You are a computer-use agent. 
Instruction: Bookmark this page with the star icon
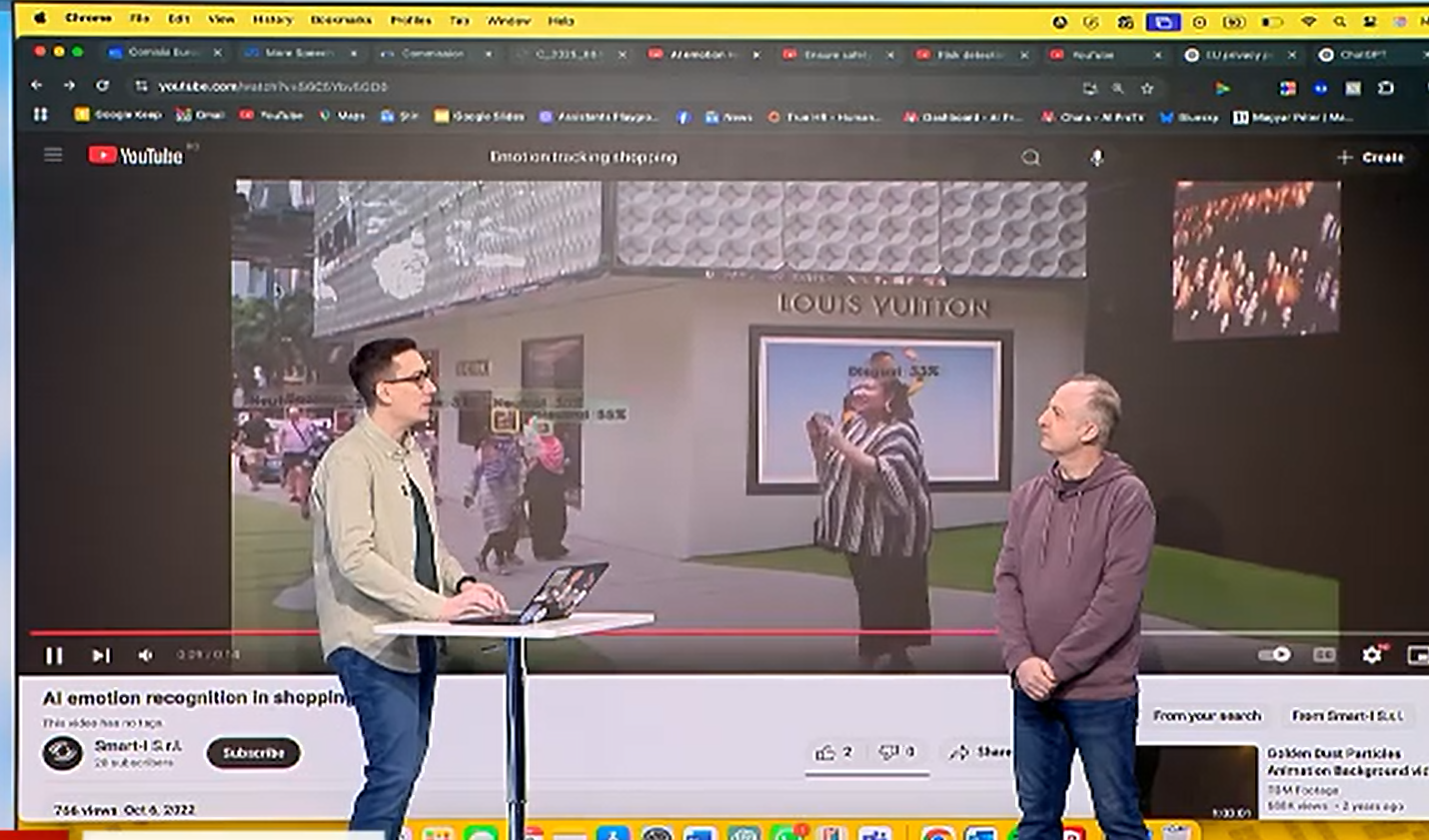1147,88
